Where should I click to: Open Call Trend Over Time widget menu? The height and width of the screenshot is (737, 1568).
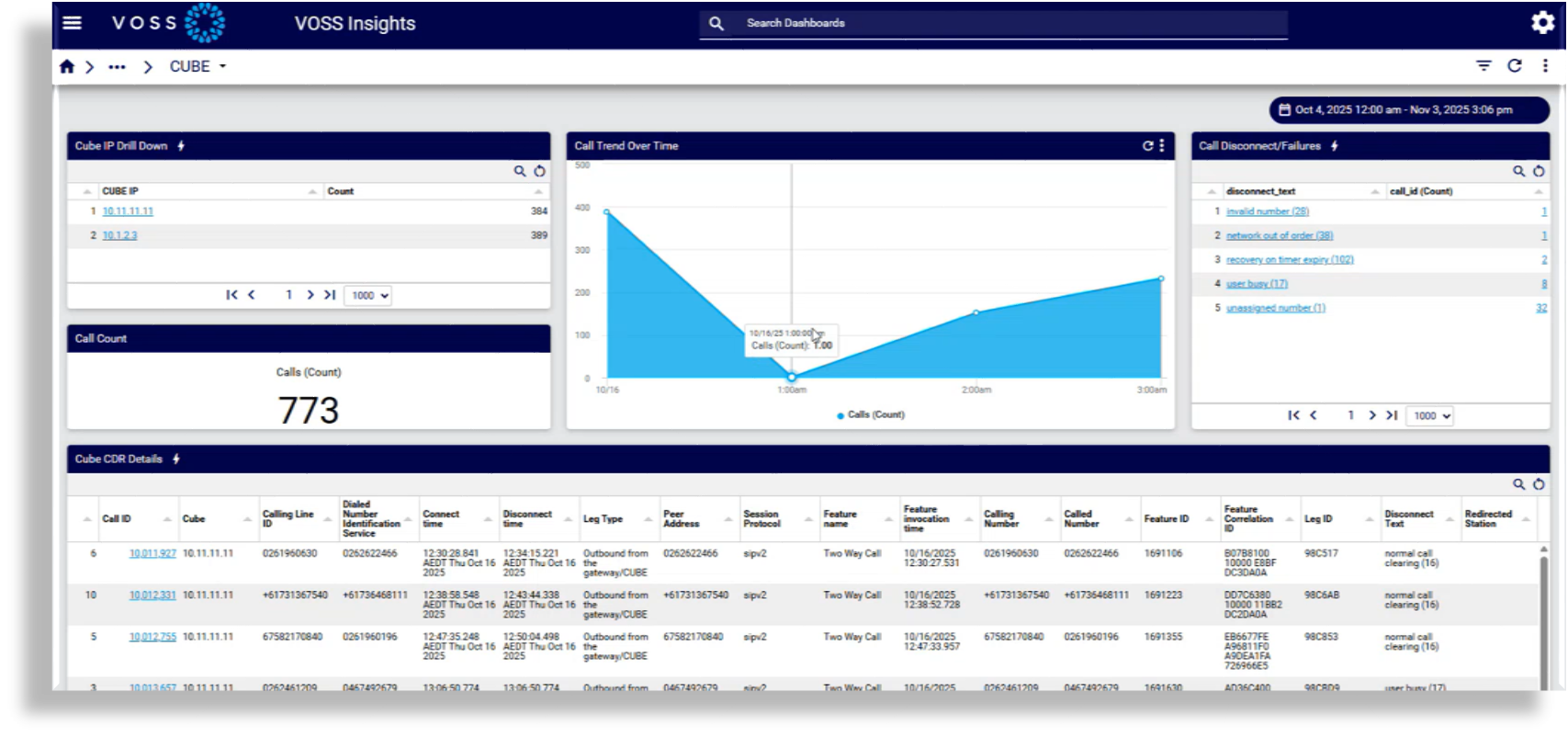(1162, 146)
